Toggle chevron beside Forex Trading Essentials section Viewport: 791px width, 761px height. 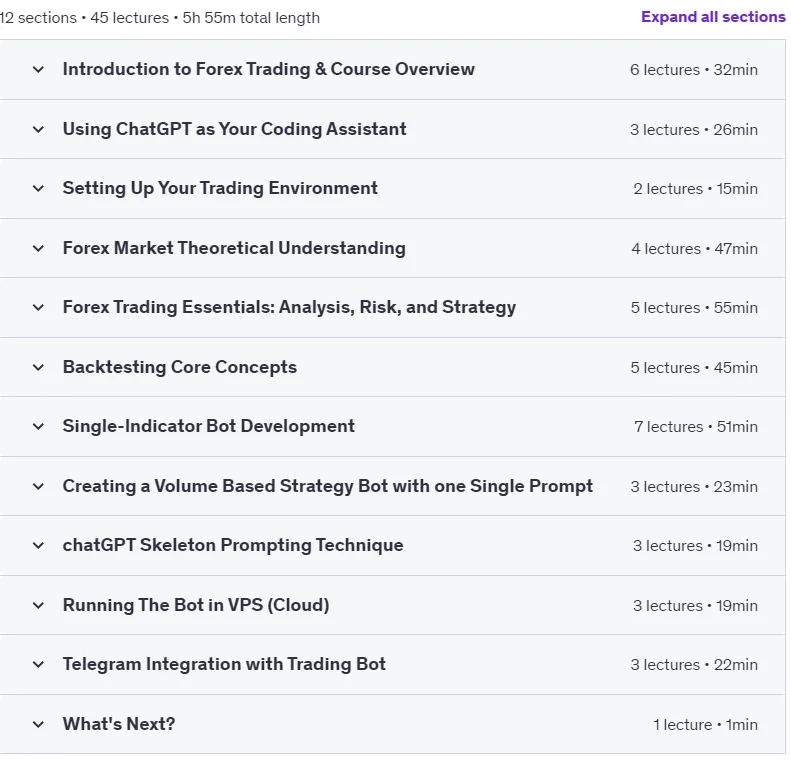[x=38, y=308]
